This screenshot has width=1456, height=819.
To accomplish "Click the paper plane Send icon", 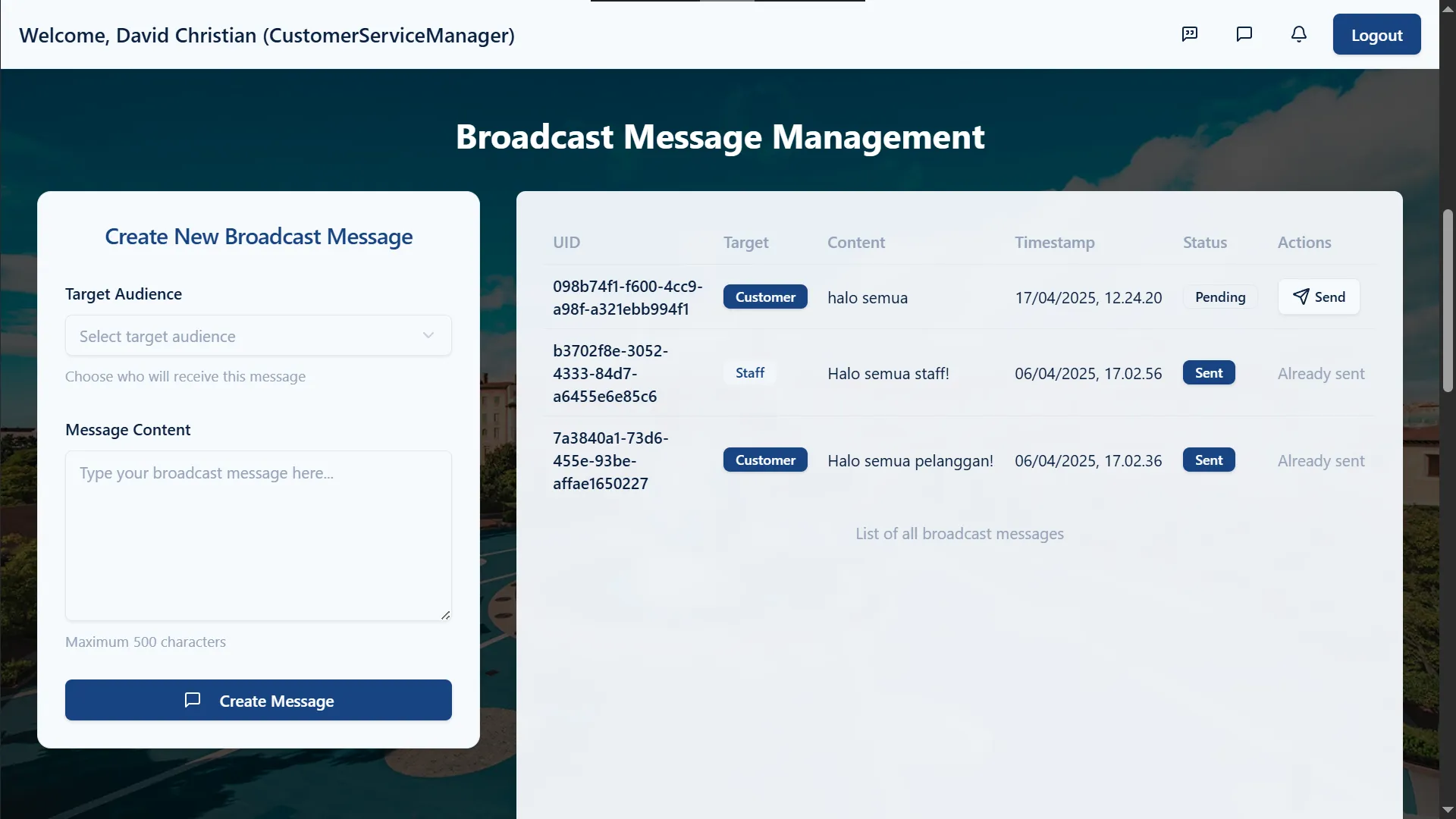I will pos(1301,297).
